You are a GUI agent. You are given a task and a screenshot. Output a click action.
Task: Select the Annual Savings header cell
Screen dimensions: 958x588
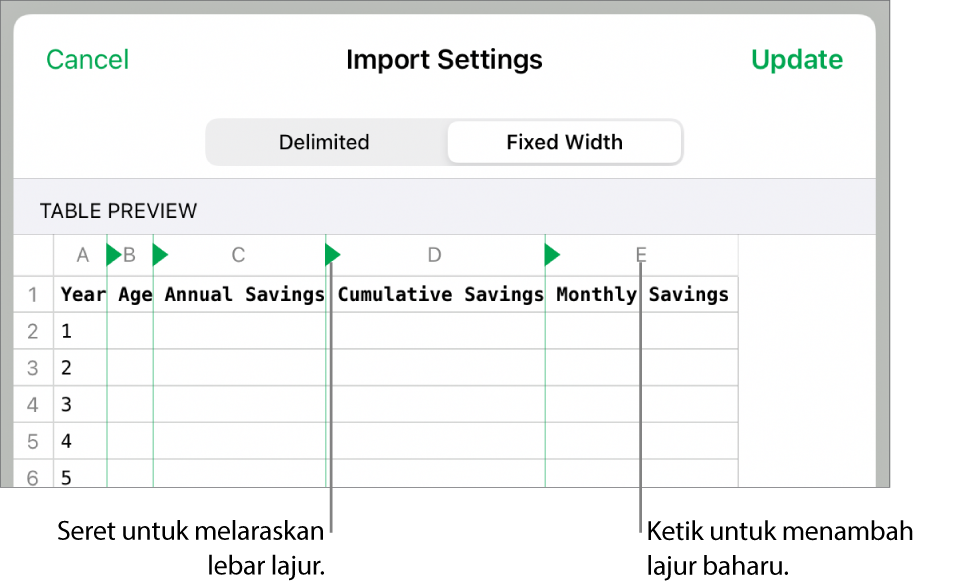coord(240,294)
